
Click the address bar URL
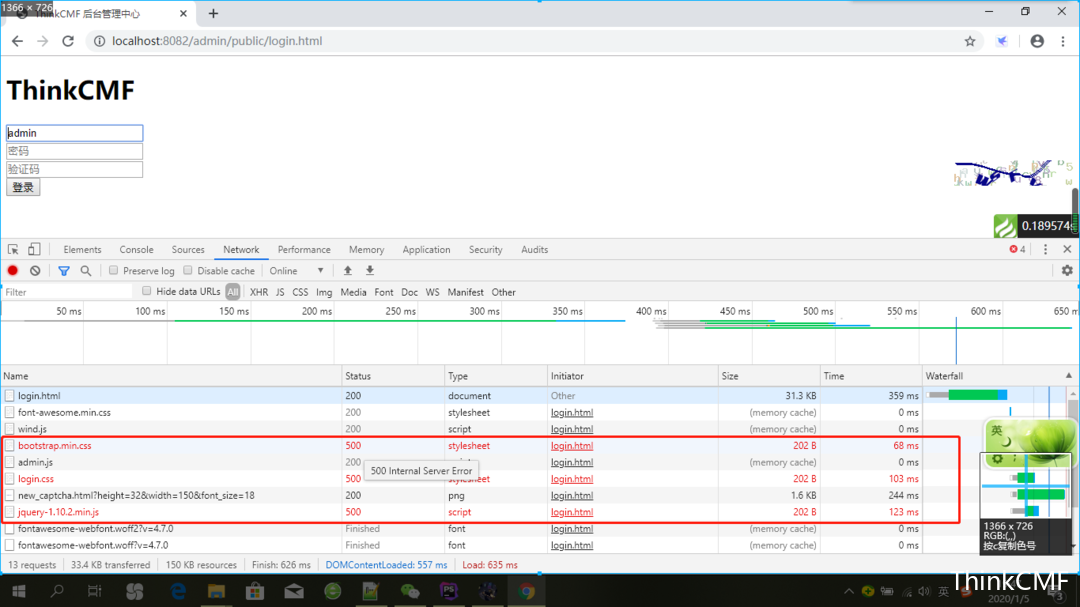pos(217,41)
